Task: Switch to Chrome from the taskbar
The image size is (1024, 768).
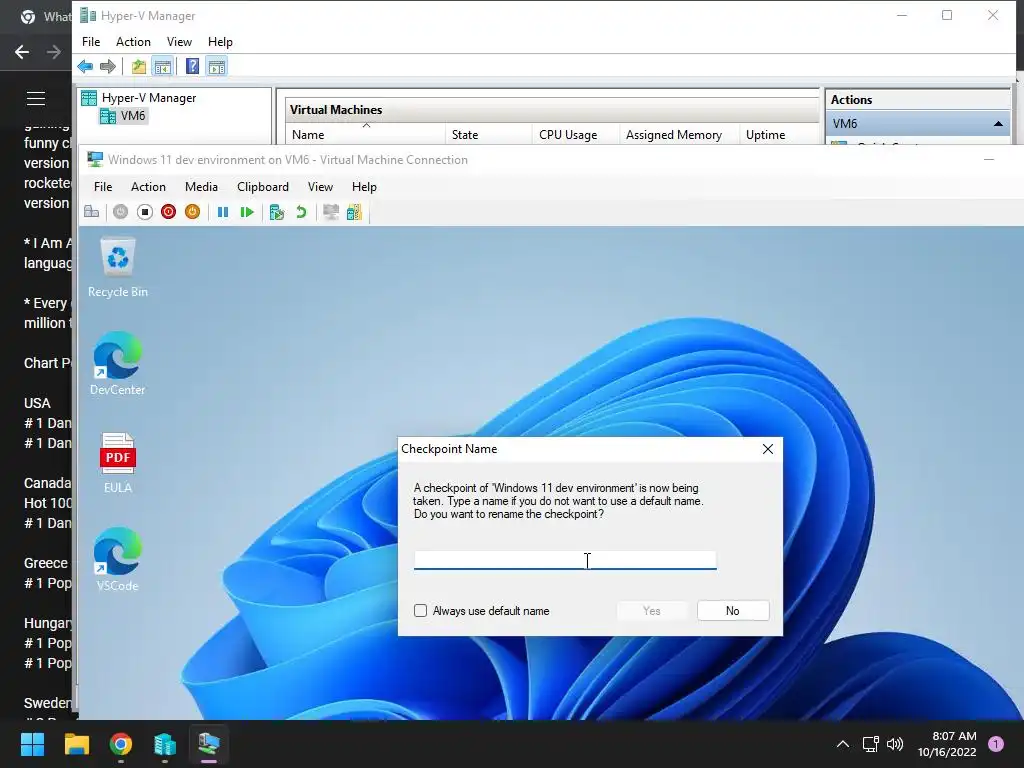Action: click(x=121, y=744)
